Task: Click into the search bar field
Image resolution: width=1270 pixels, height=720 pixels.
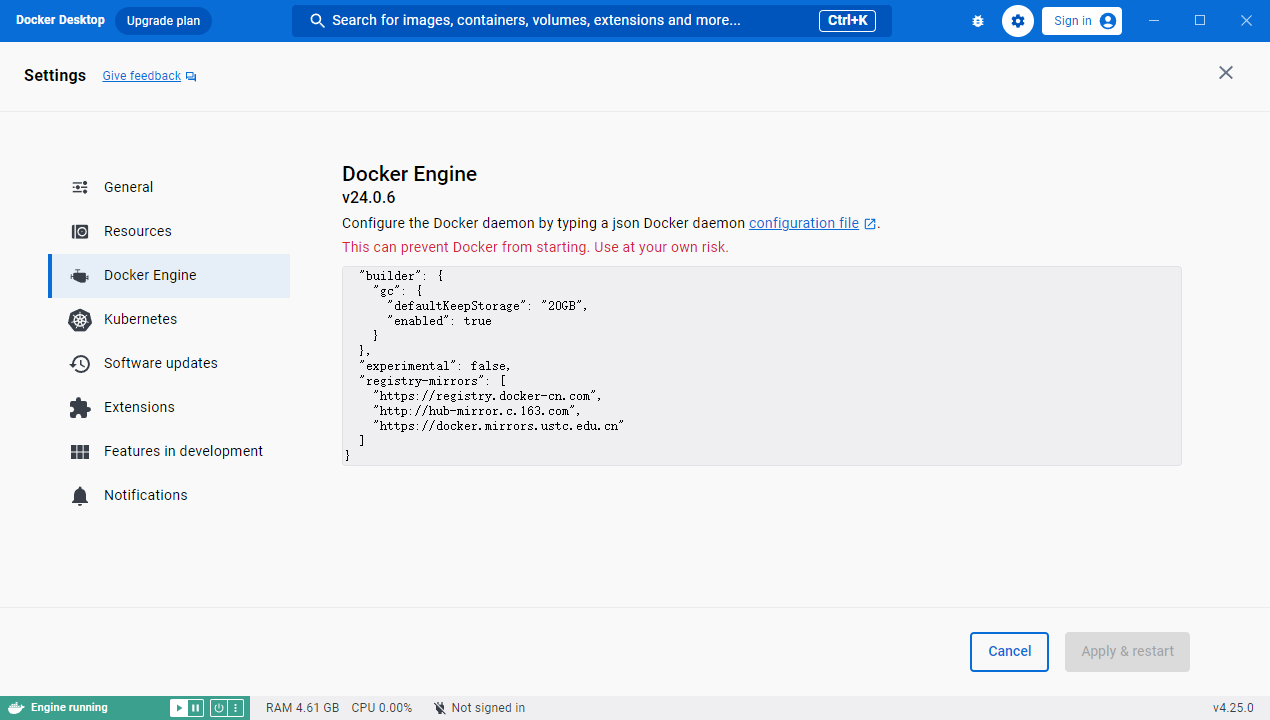Action: (x=592, y=21)
